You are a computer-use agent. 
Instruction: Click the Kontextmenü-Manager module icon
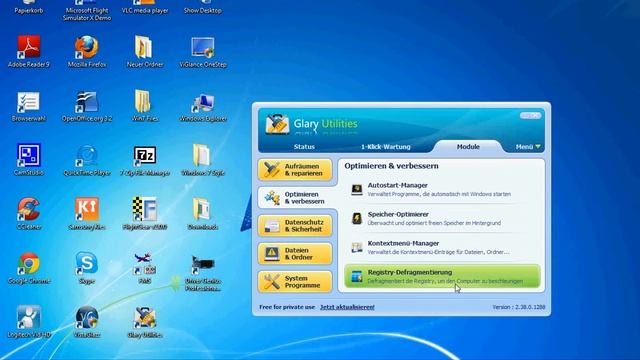[x=357, y=247]
